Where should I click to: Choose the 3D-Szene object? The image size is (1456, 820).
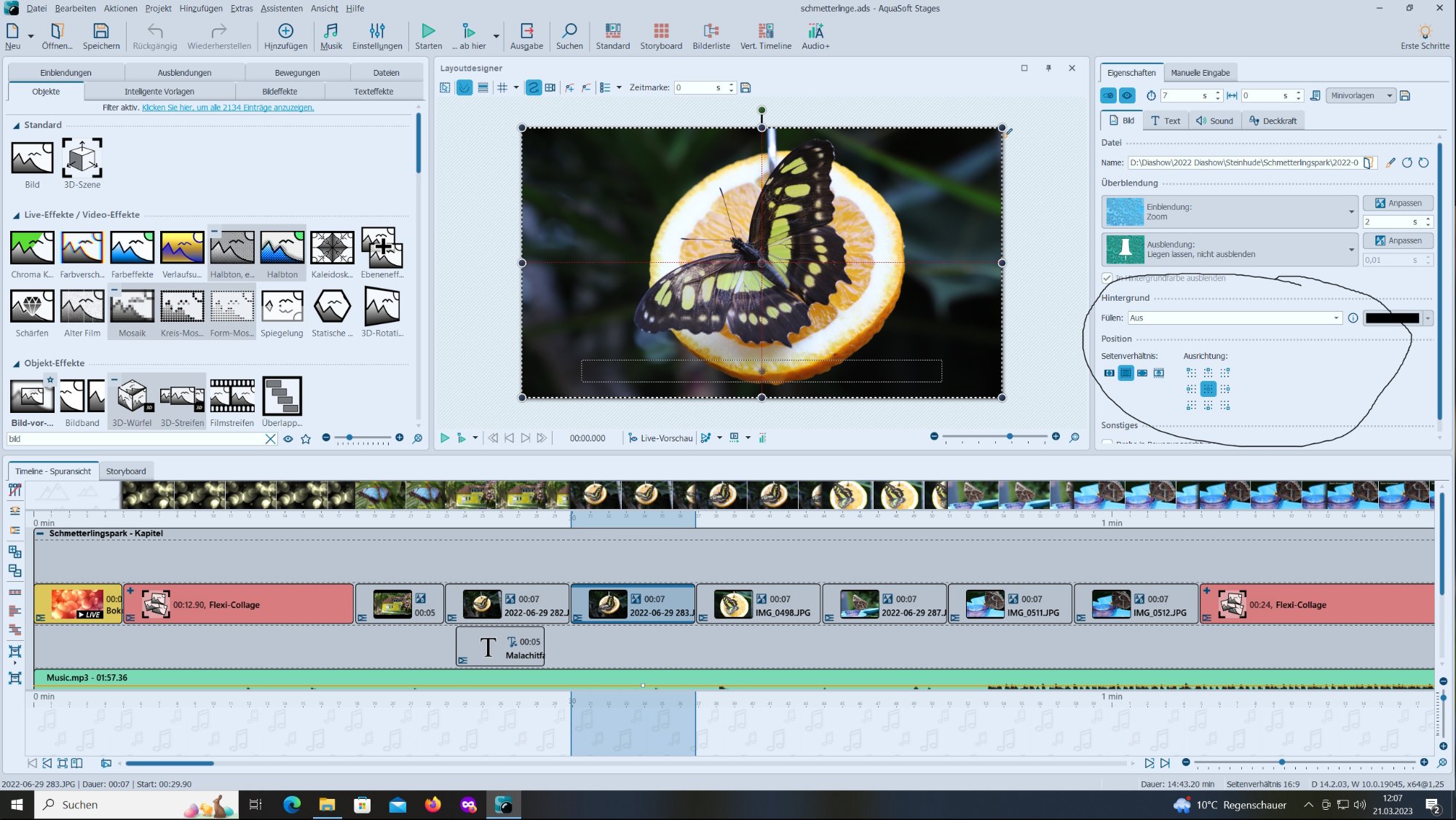(82, 158)
